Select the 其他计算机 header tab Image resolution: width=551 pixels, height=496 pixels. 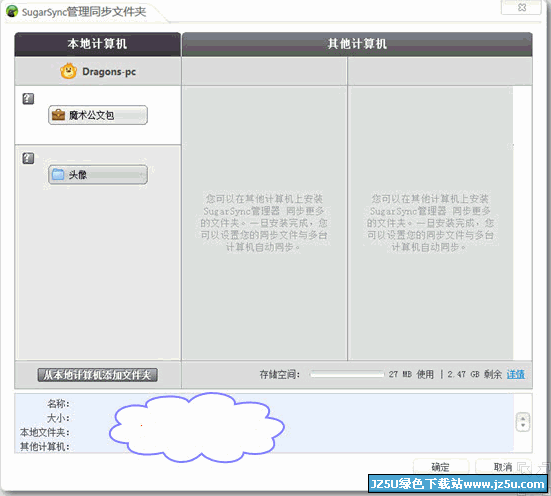[x=357, y=44]
